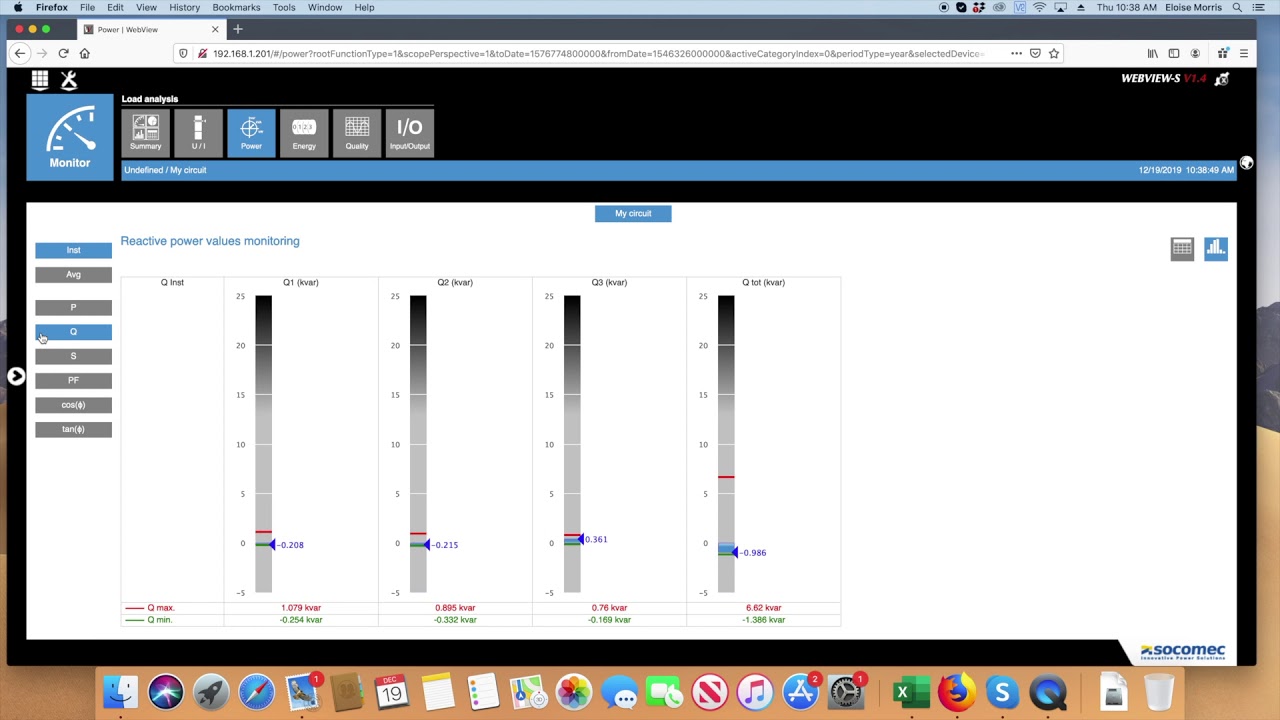Click the Socomec logo
The width and height of the screenshot is (1280, 720).
(1183, 652)
